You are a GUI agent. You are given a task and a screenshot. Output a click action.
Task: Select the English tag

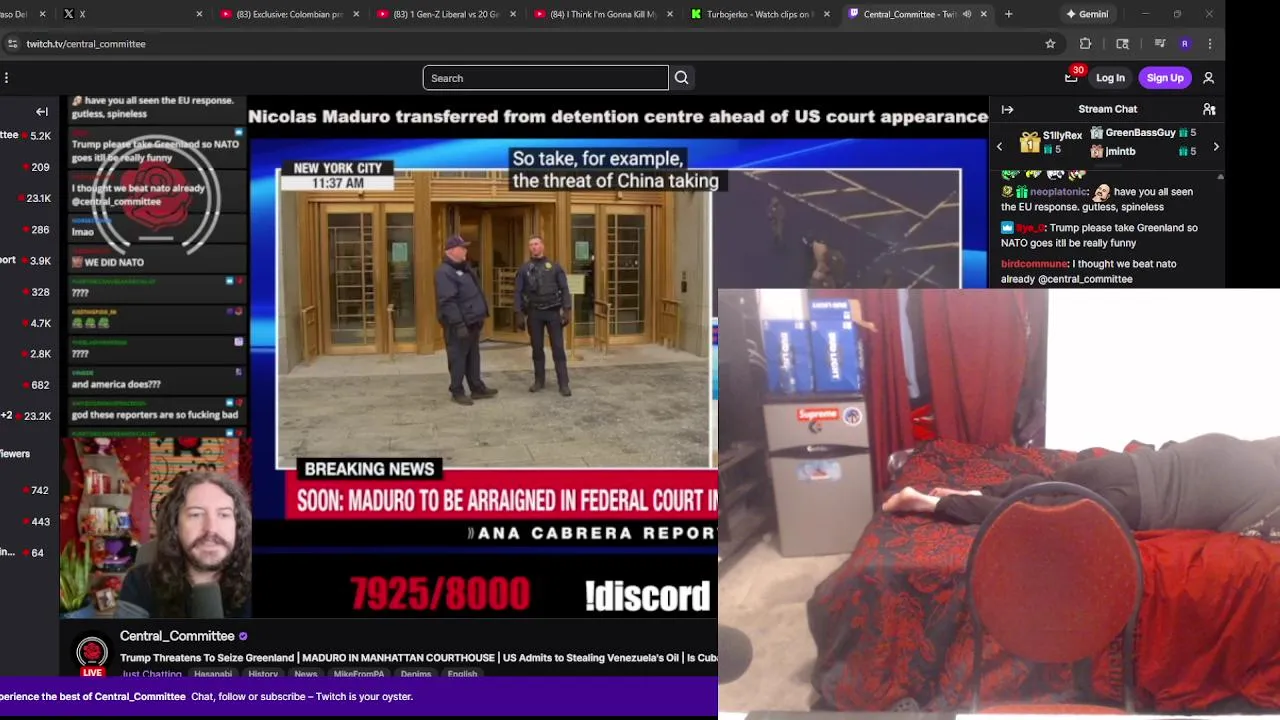pyautogui.click(x=462, y=674)
